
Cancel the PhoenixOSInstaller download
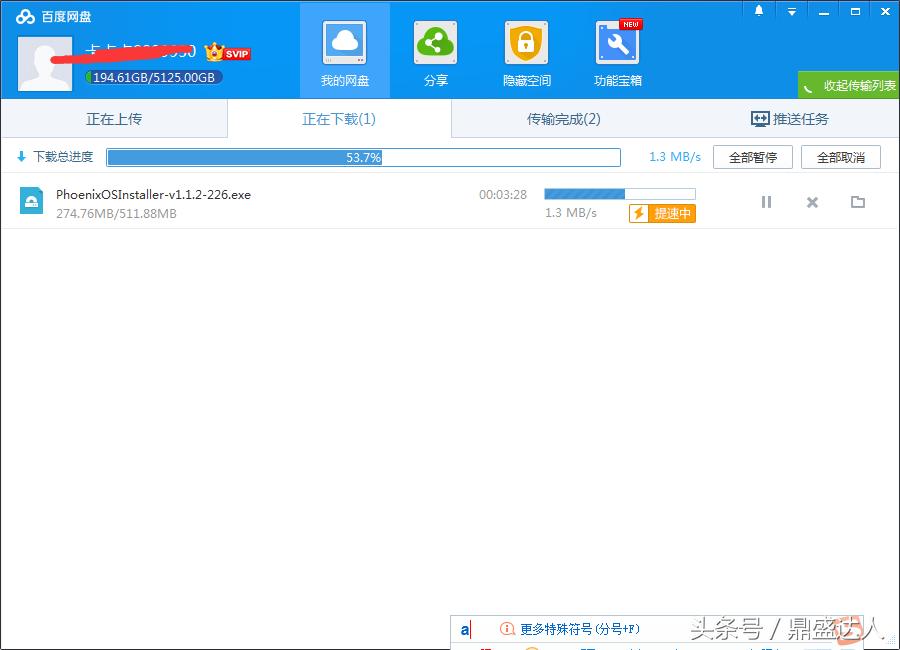pos(812,202)
